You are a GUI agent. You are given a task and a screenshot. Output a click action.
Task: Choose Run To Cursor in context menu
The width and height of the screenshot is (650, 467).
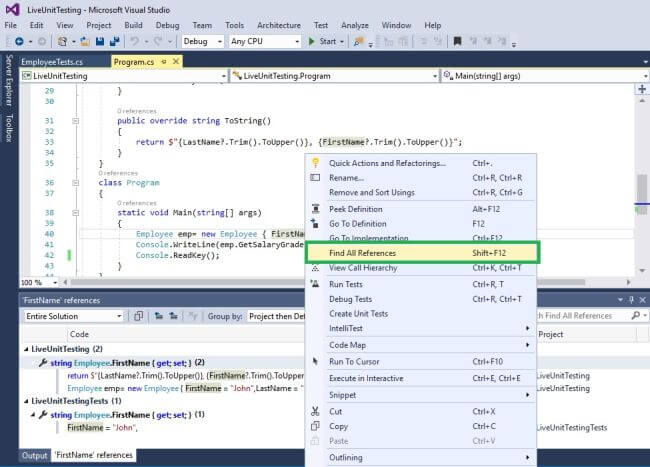421,362
